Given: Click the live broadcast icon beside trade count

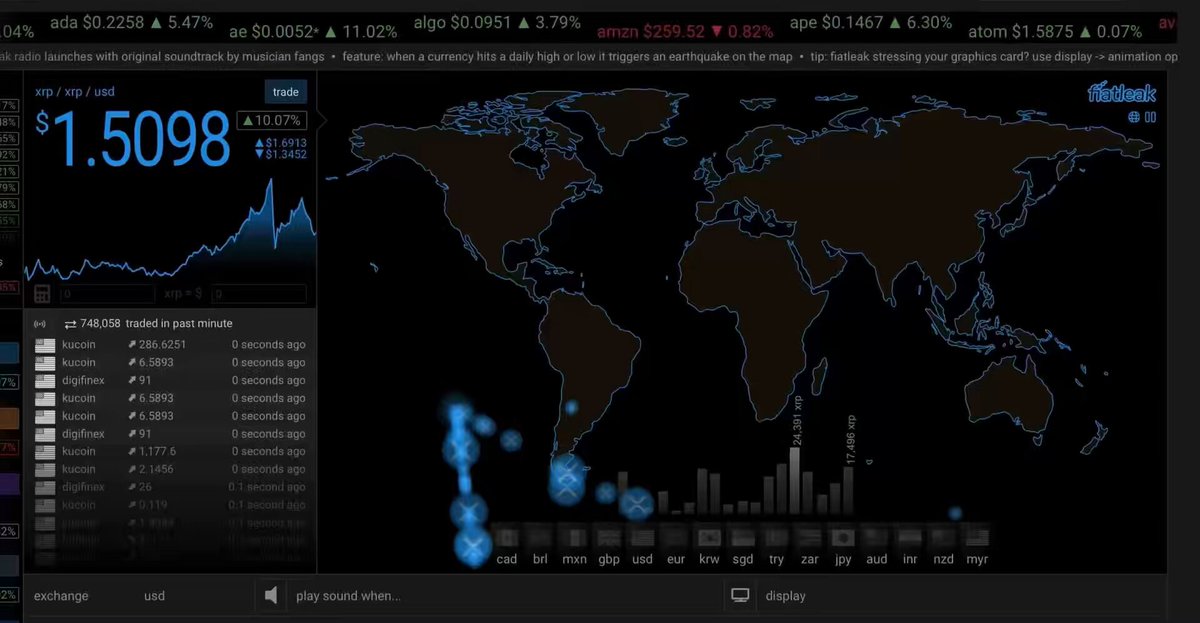Looking at the screenshot, I should point(41,324).
